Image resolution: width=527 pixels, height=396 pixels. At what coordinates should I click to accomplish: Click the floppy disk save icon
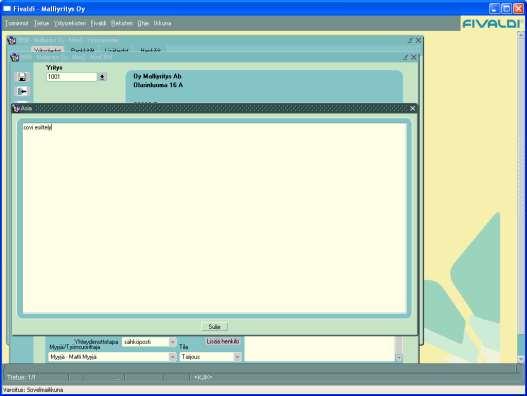click(x=22, y=77)
